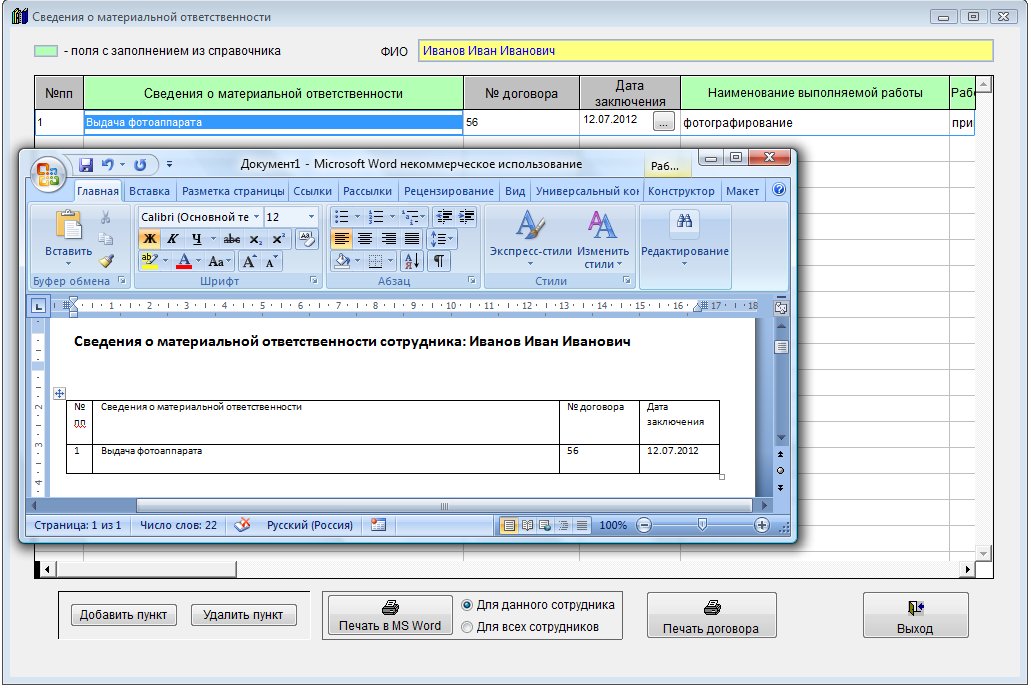Click the date picker '...' button
1031x688 pixels.
663,122
